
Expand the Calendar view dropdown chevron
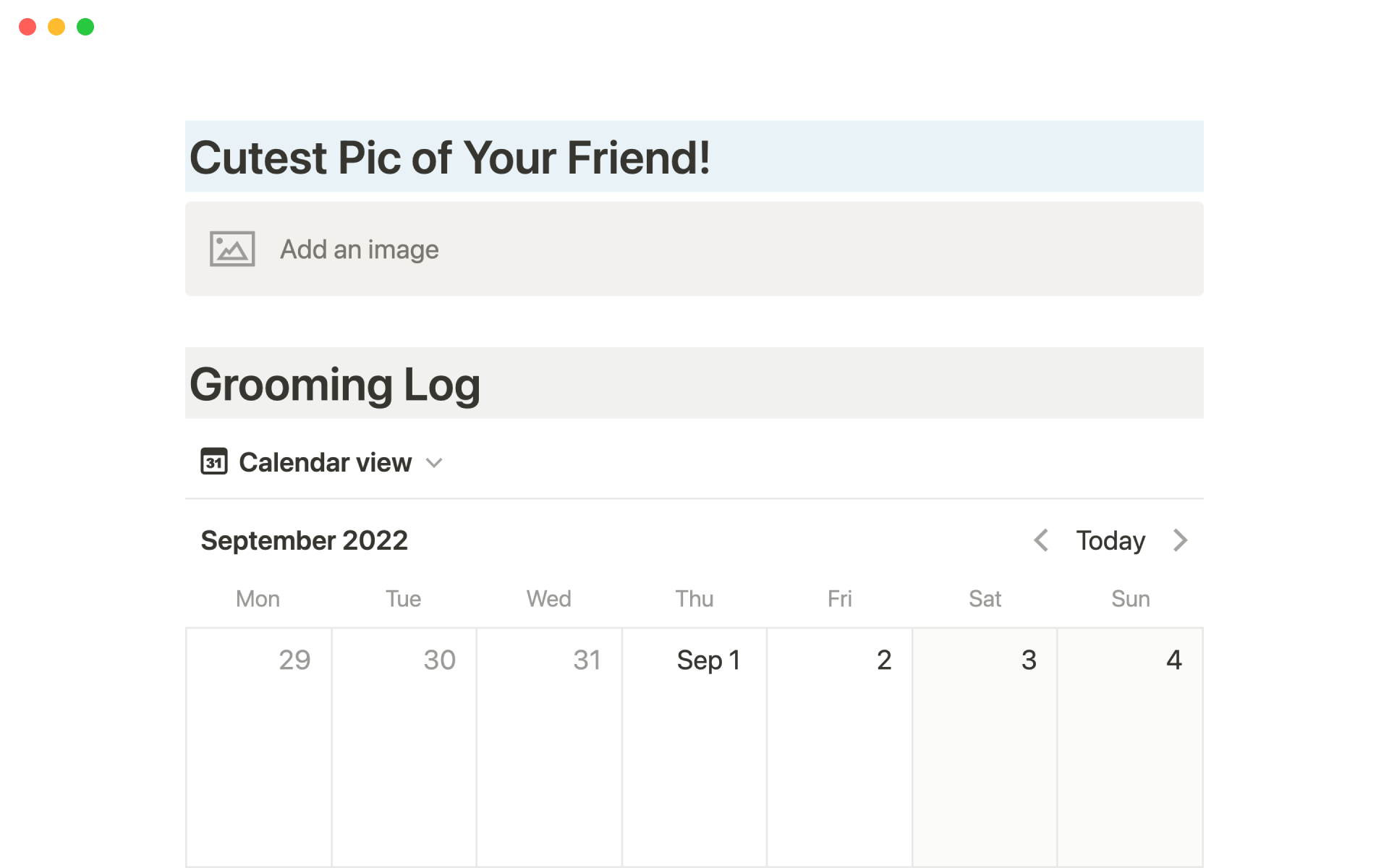coord(434,463)
